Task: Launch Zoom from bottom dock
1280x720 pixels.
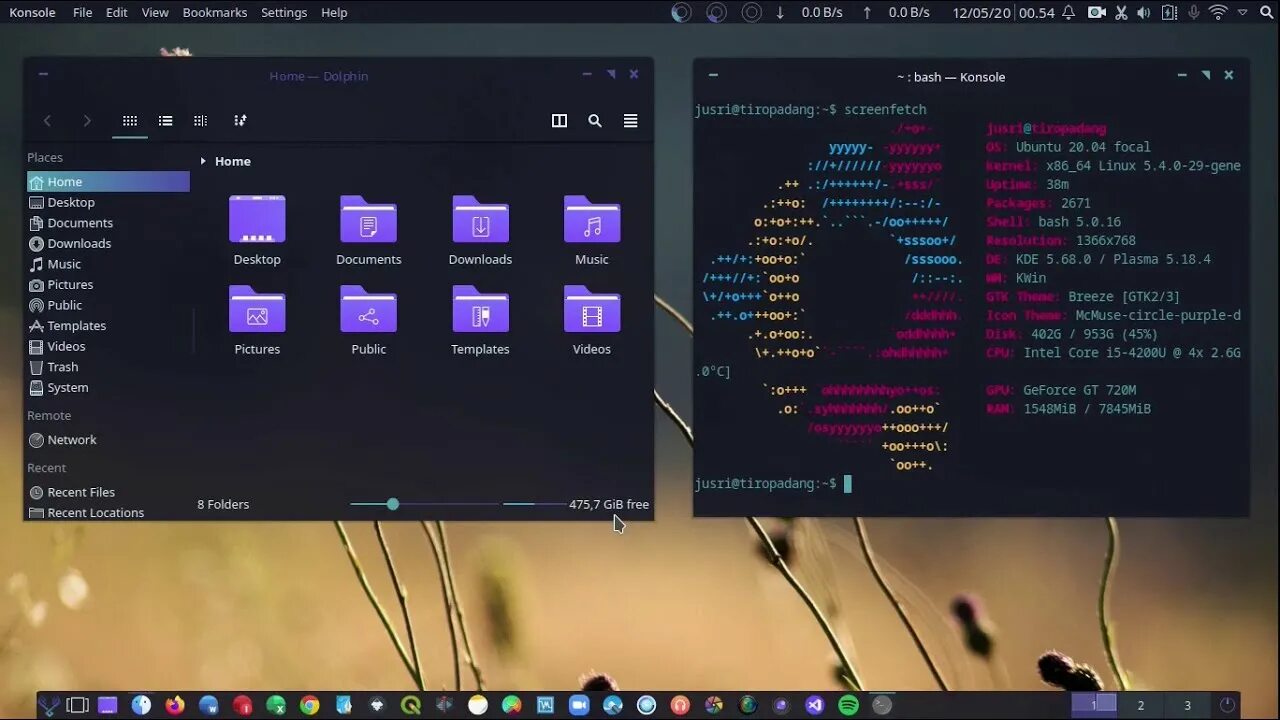Action: coord(579,705)
